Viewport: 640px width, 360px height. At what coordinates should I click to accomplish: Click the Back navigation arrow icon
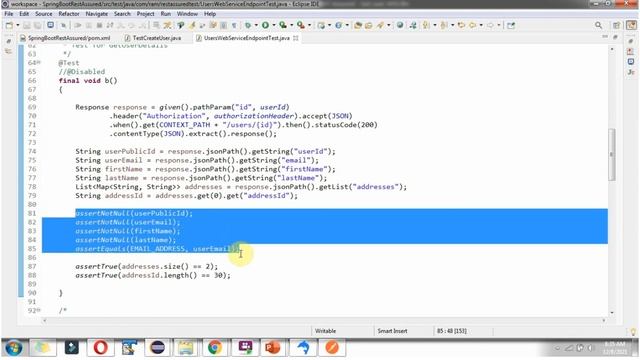point(473,25)
